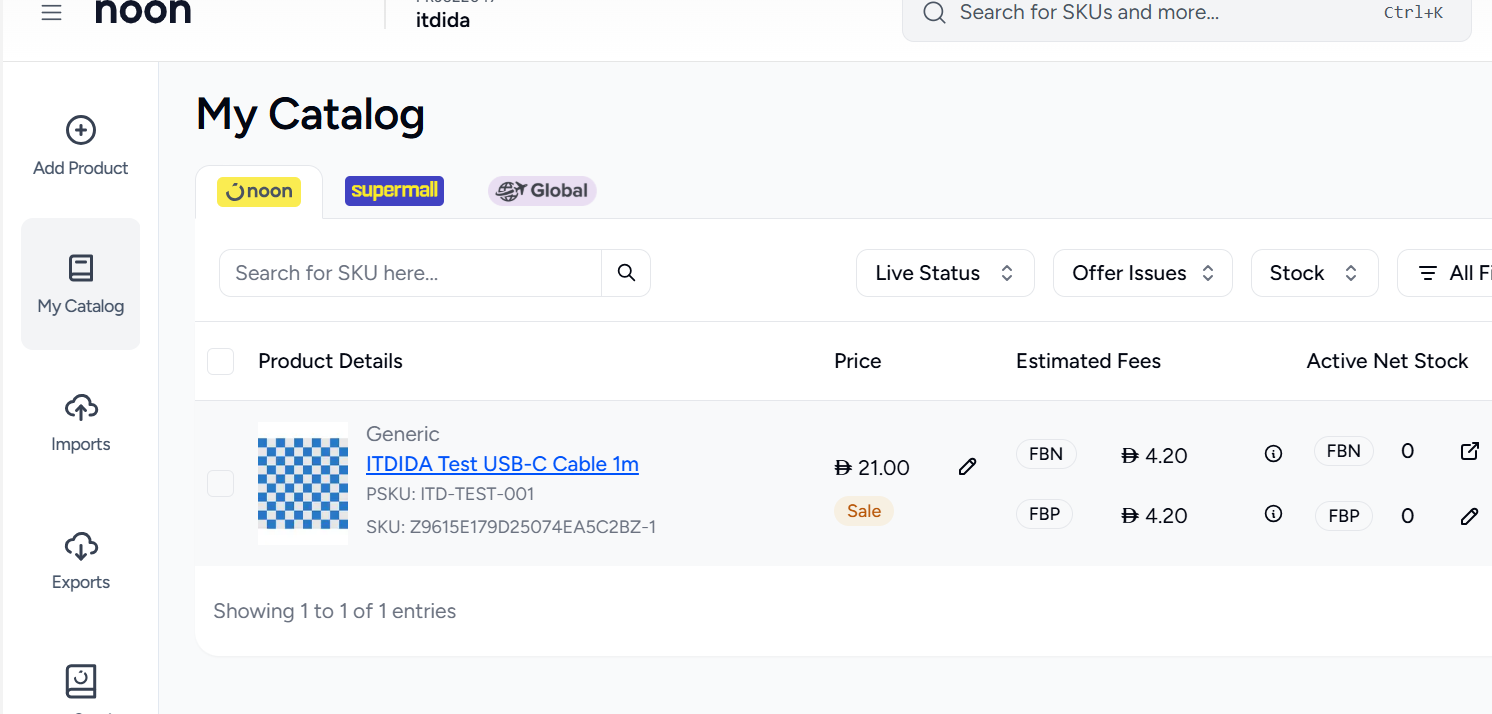Edit FBP stock with the pencil icon
The width and height of the screenshot is (1492, 714).
1469,517
